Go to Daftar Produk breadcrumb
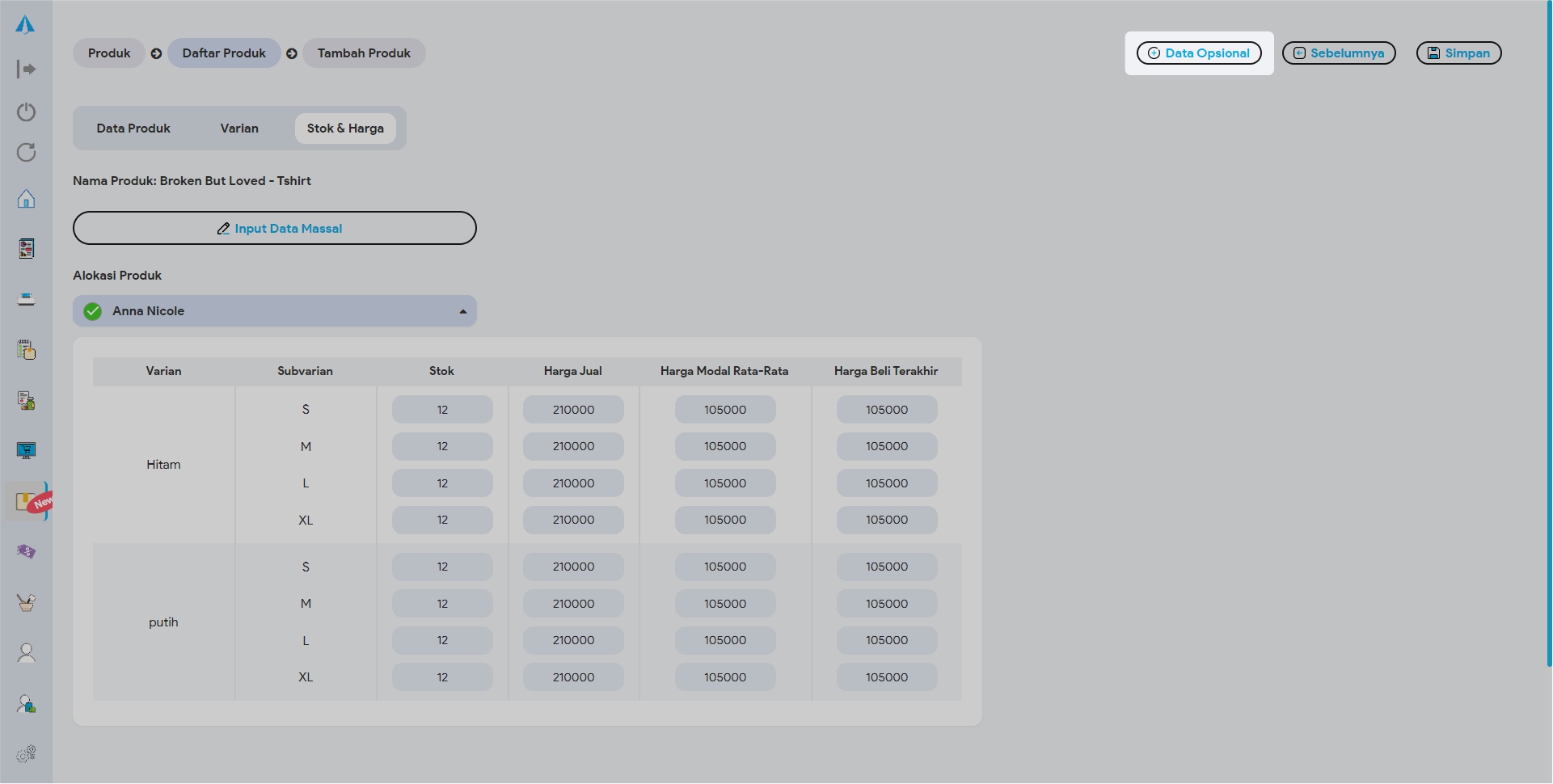This screenshot has height=784, width=1553. (x=224, y=53)
